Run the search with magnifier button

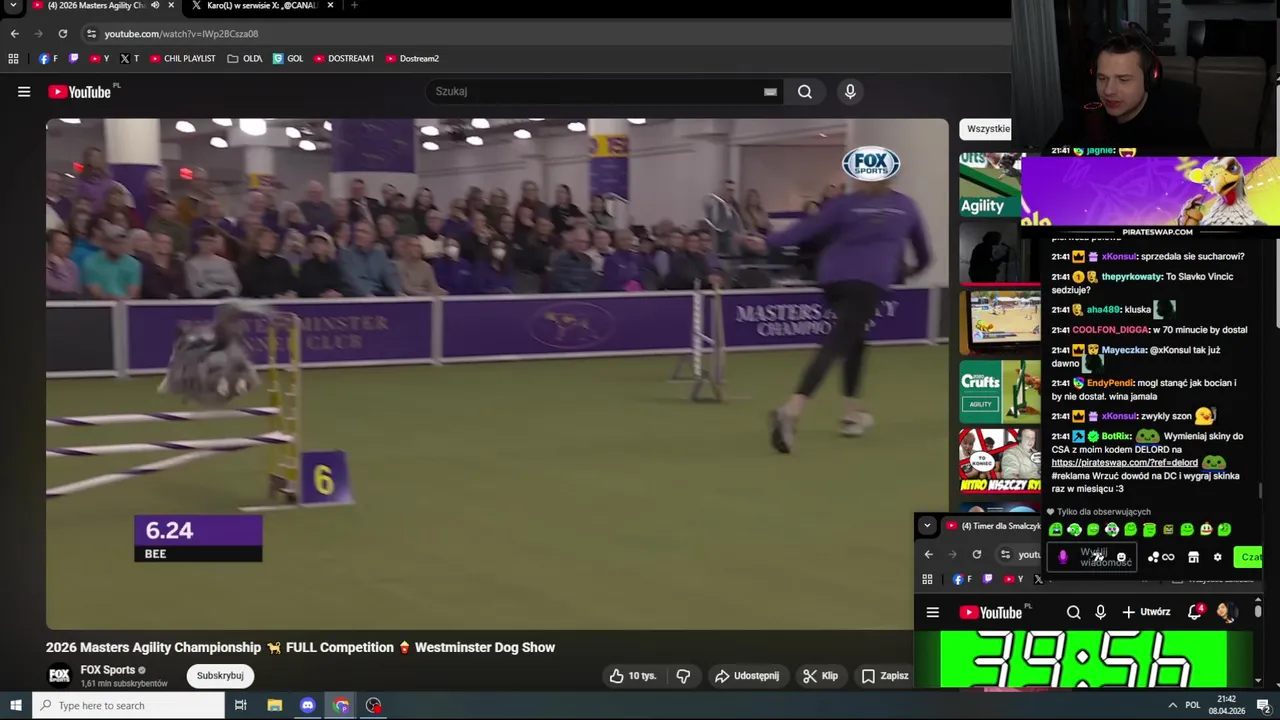coord(804,92)
